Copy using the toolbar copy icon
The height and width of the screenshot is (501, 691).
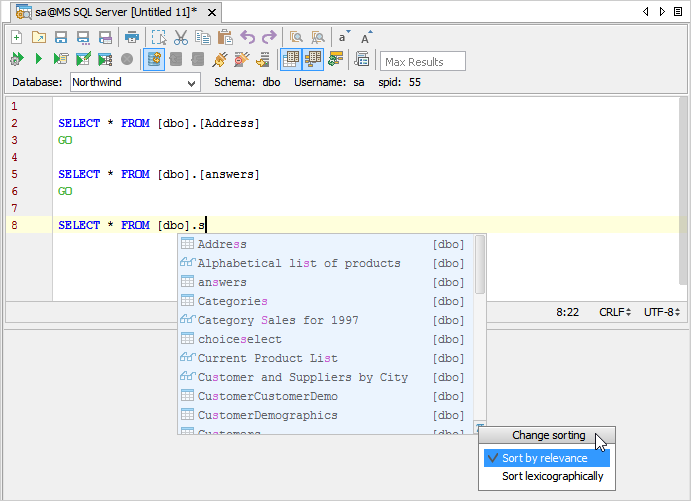pyautogui.click(x=203, y=37)
